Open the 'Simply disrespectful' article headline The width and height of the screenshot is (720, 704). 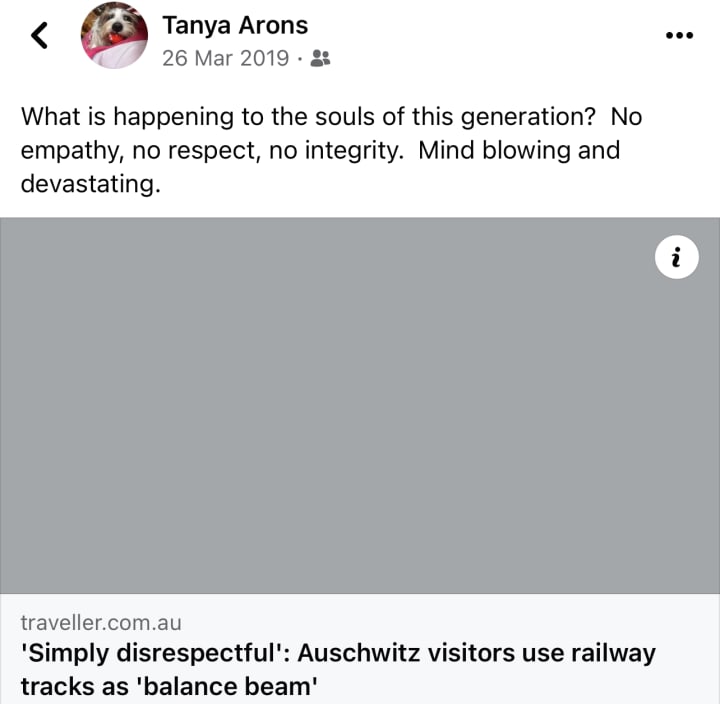click(x=338, y=670)
